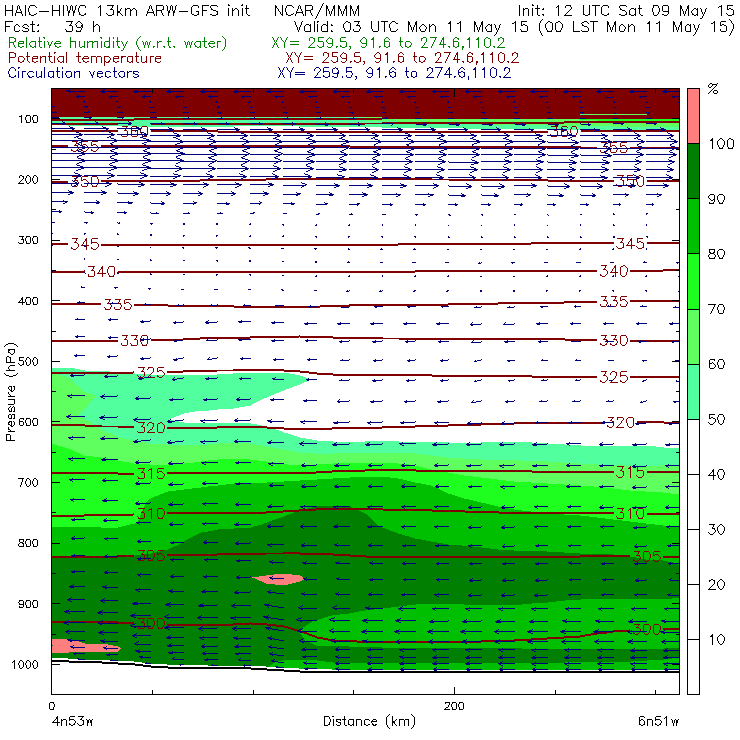Viewport: 740px width, 740px height.
Task: Click the right-side 340 contour label
Action: click(x=614, y=271)
